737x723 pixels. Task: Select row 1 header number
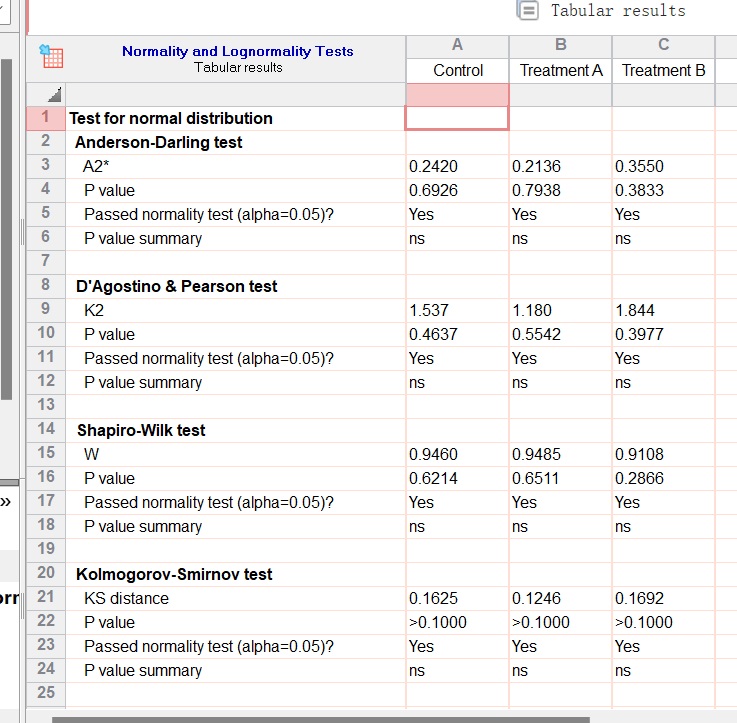46,118
